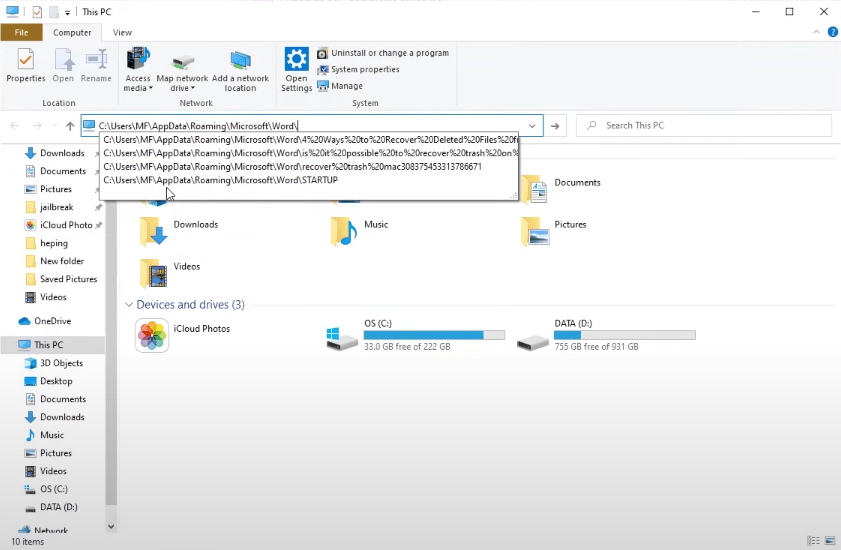The width and height of the screenshot is (841, 550).
Task: Open Customize Quick Access Toolbar dropdown
Action: (68, 12)
